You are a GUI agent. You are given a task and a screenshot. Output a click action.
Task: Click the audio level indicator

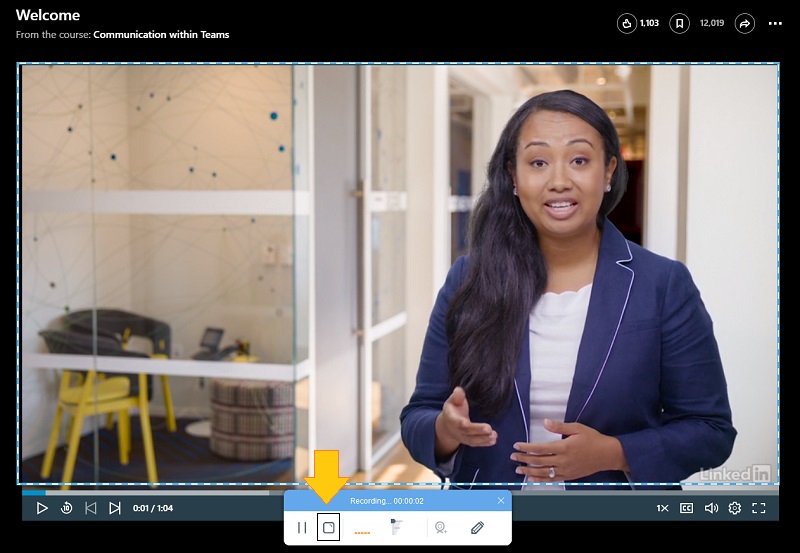(x=362, y=531)
